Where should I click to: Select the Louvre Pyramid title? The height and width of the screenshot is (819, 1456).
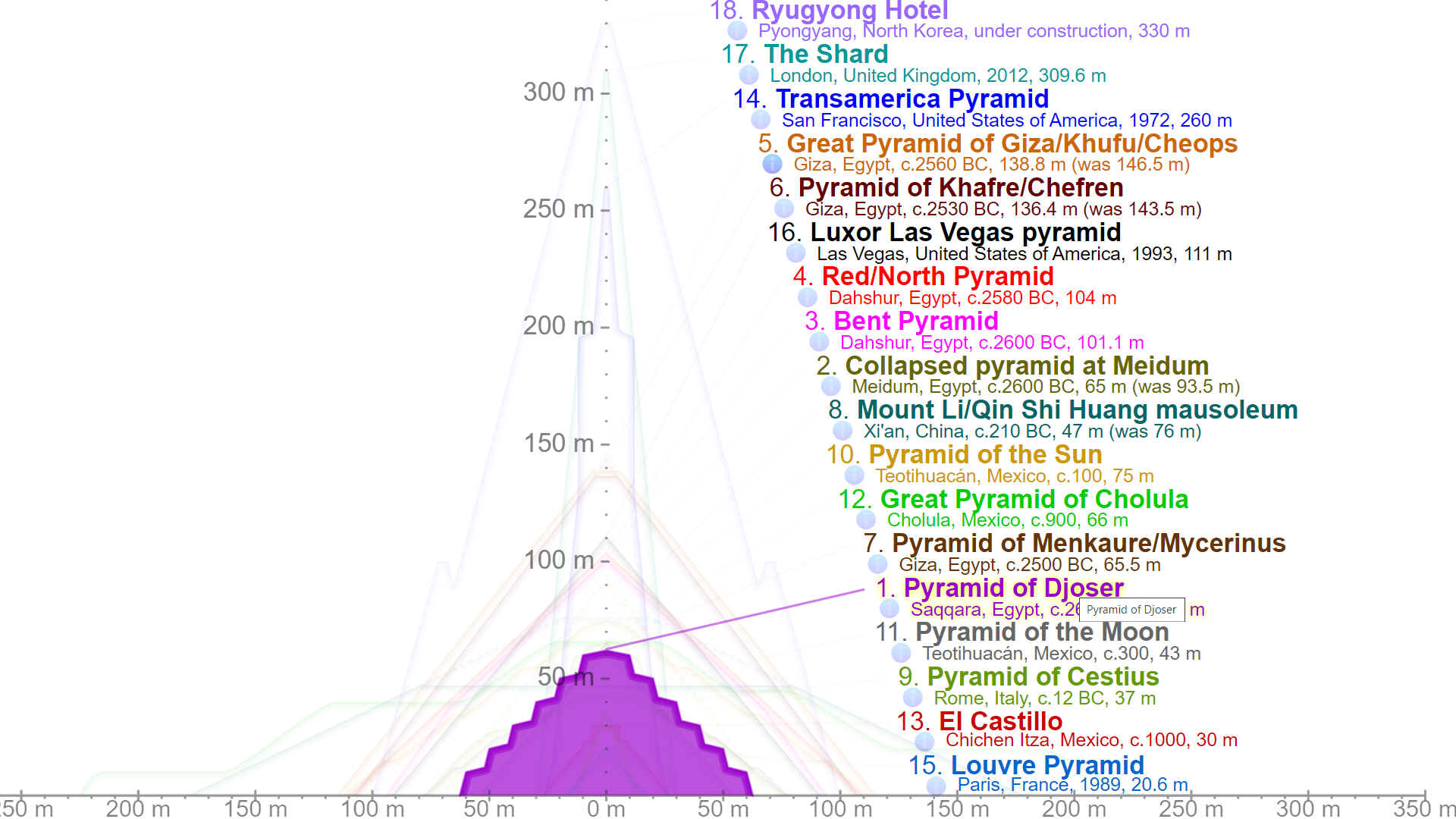pos(1047,765)
